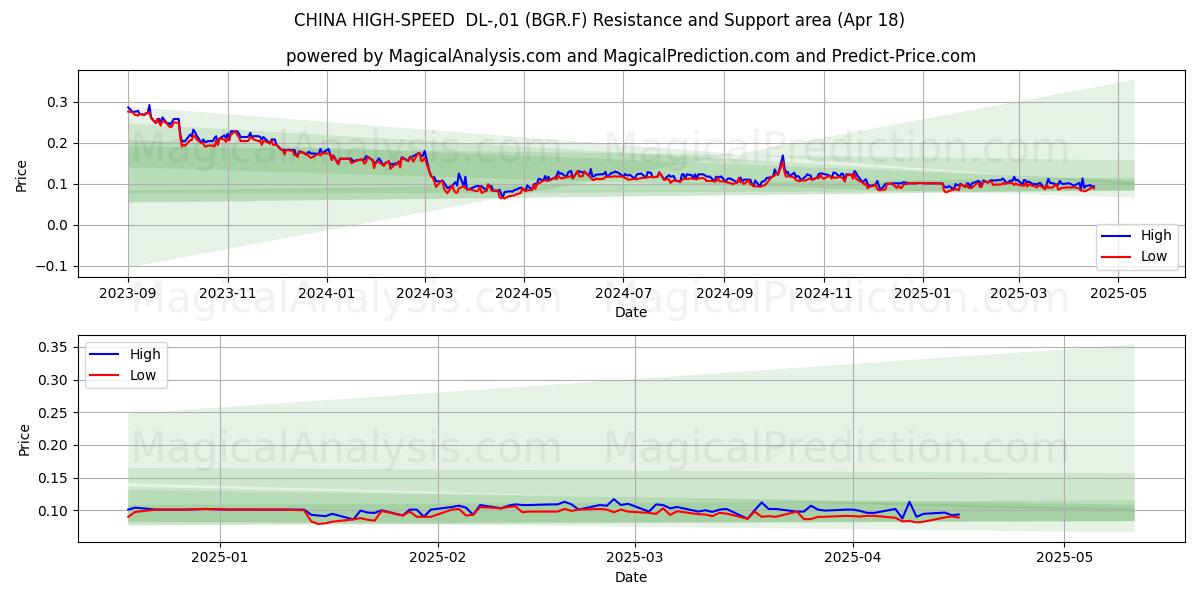
Task: Click the '−0.1' price tick on the top chart
Action: click(51, 266)
